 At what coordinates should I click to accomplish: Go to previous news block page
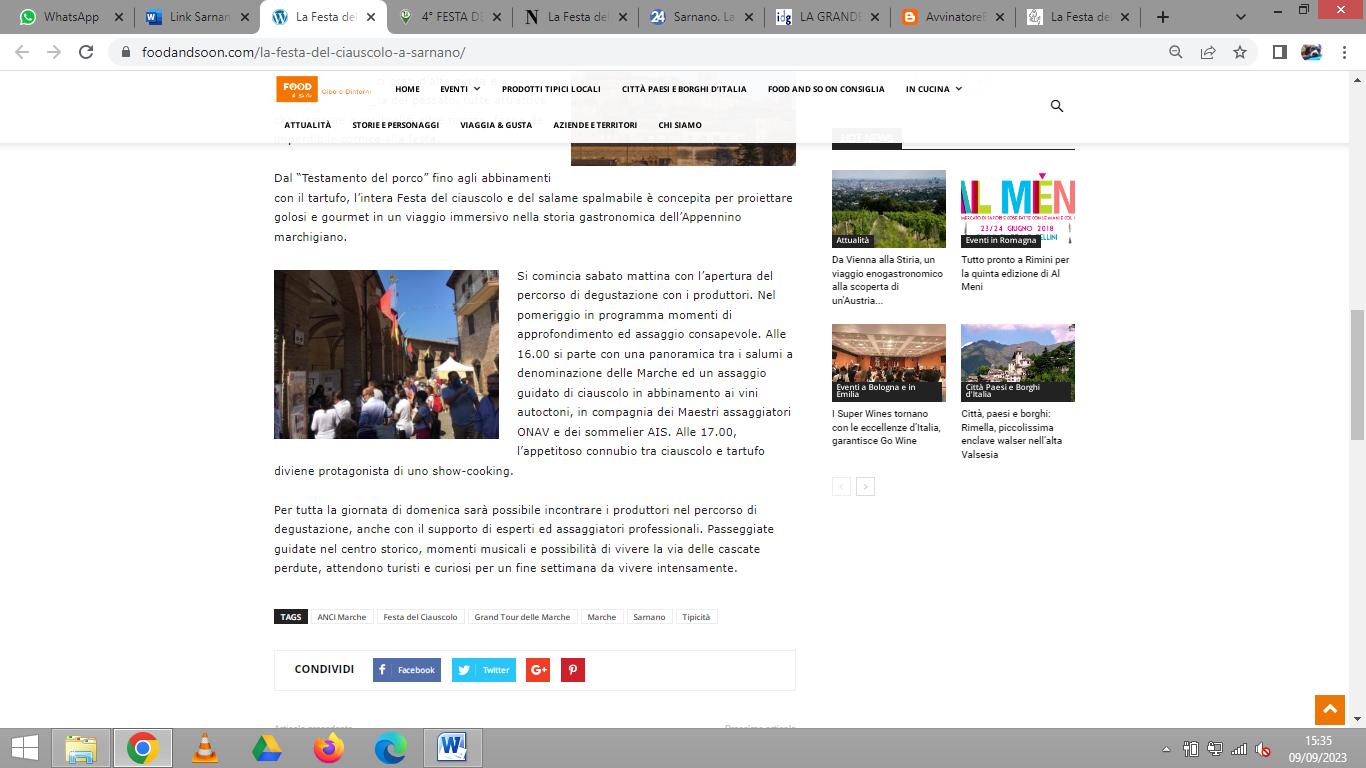click(841, 486)
